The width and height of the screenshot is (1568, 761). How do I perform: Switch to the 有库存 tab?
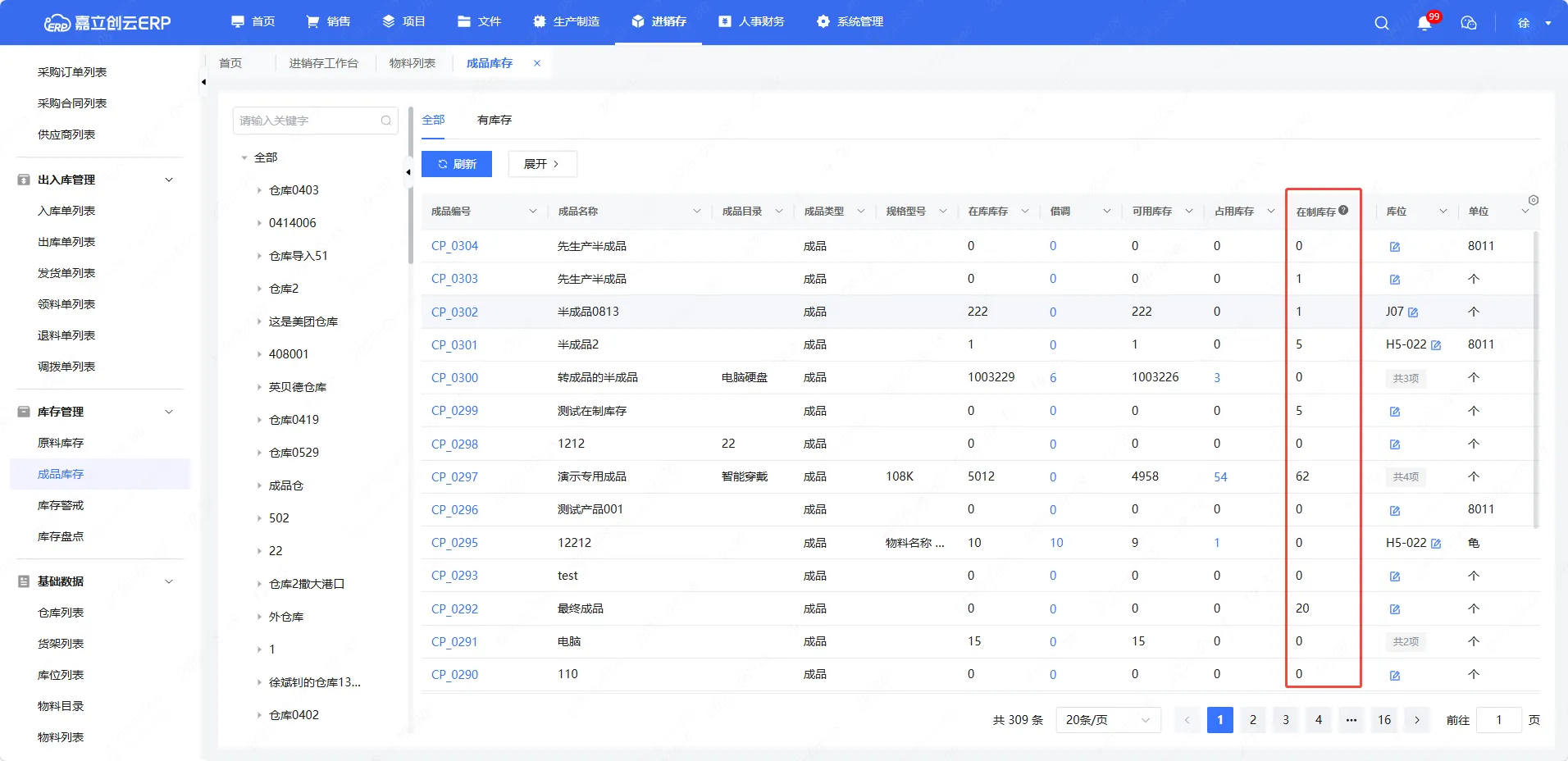point(494,120)
